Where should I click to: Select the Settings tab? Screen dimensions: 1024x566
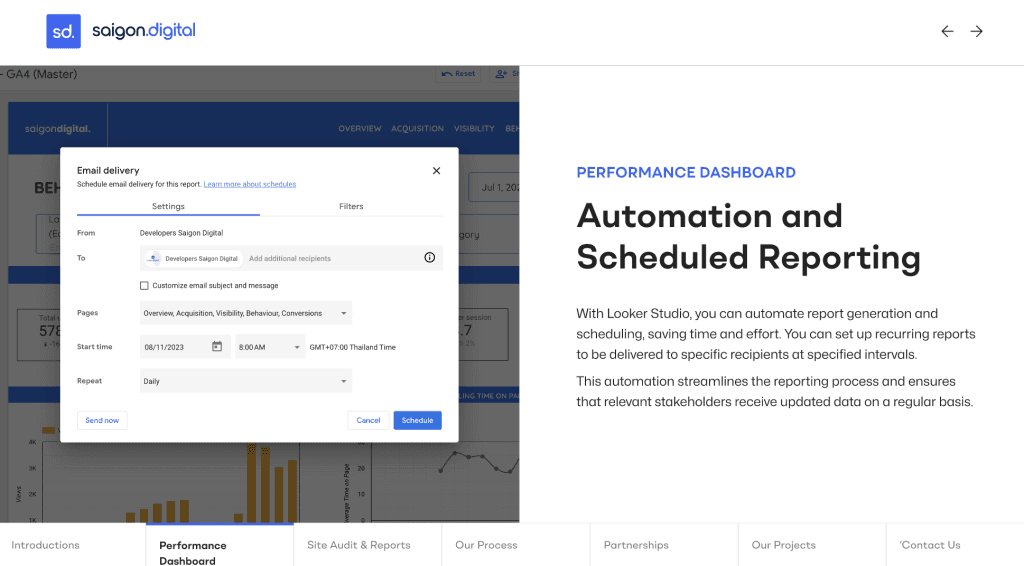click(168, 206)
